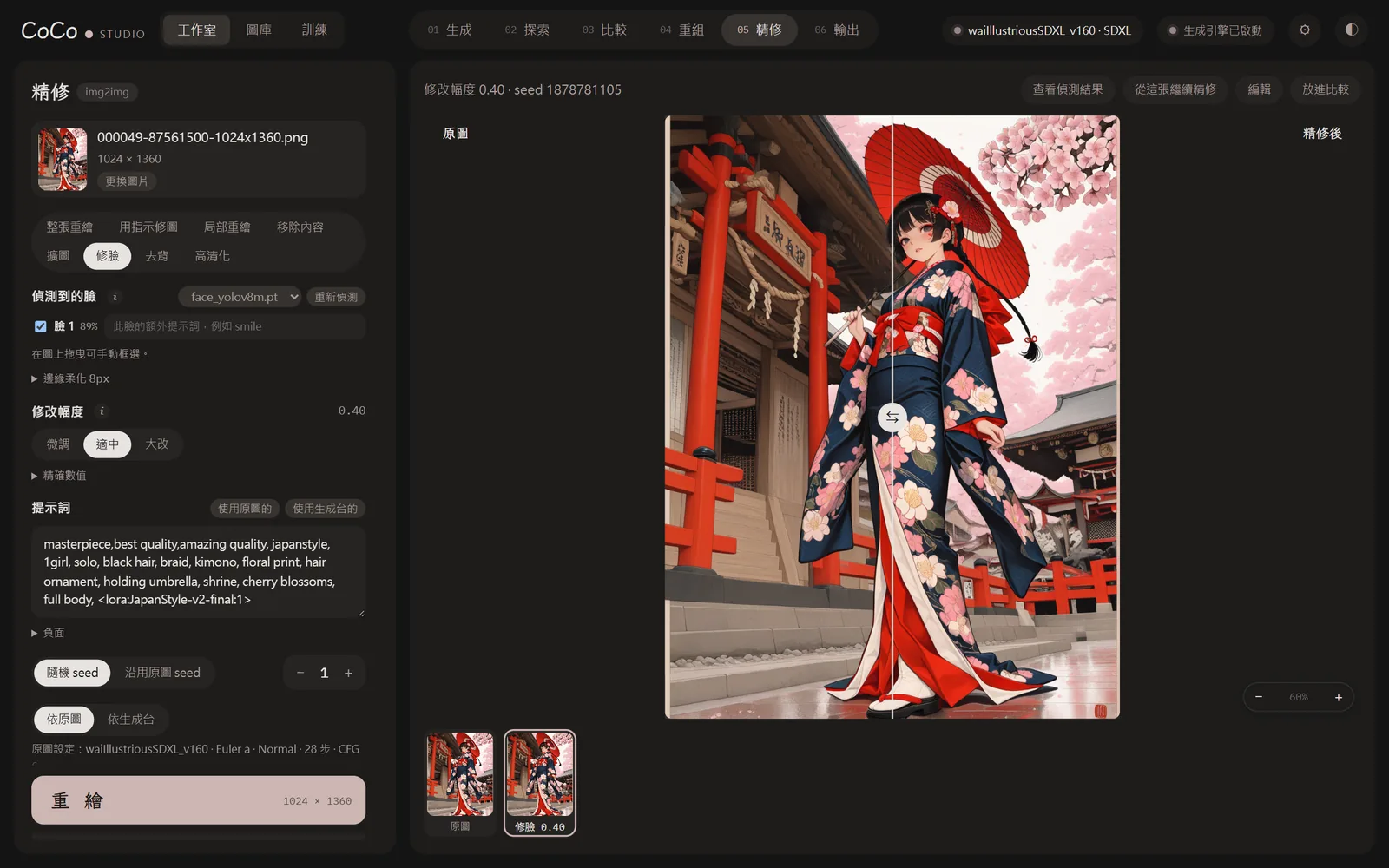1389x868 pixels.
Task: Open the settings gear icon
Action: pos(1304,30)
